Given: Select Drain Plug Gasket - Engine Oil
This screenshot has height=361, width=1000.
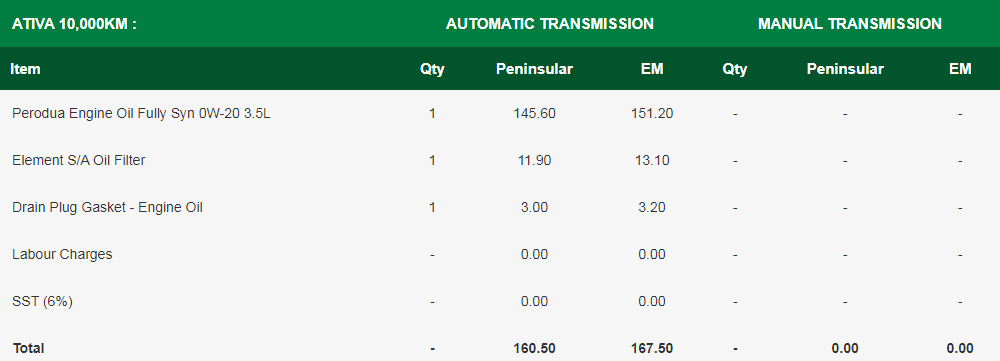Looking at the screenshot, I should pos(107,207).
